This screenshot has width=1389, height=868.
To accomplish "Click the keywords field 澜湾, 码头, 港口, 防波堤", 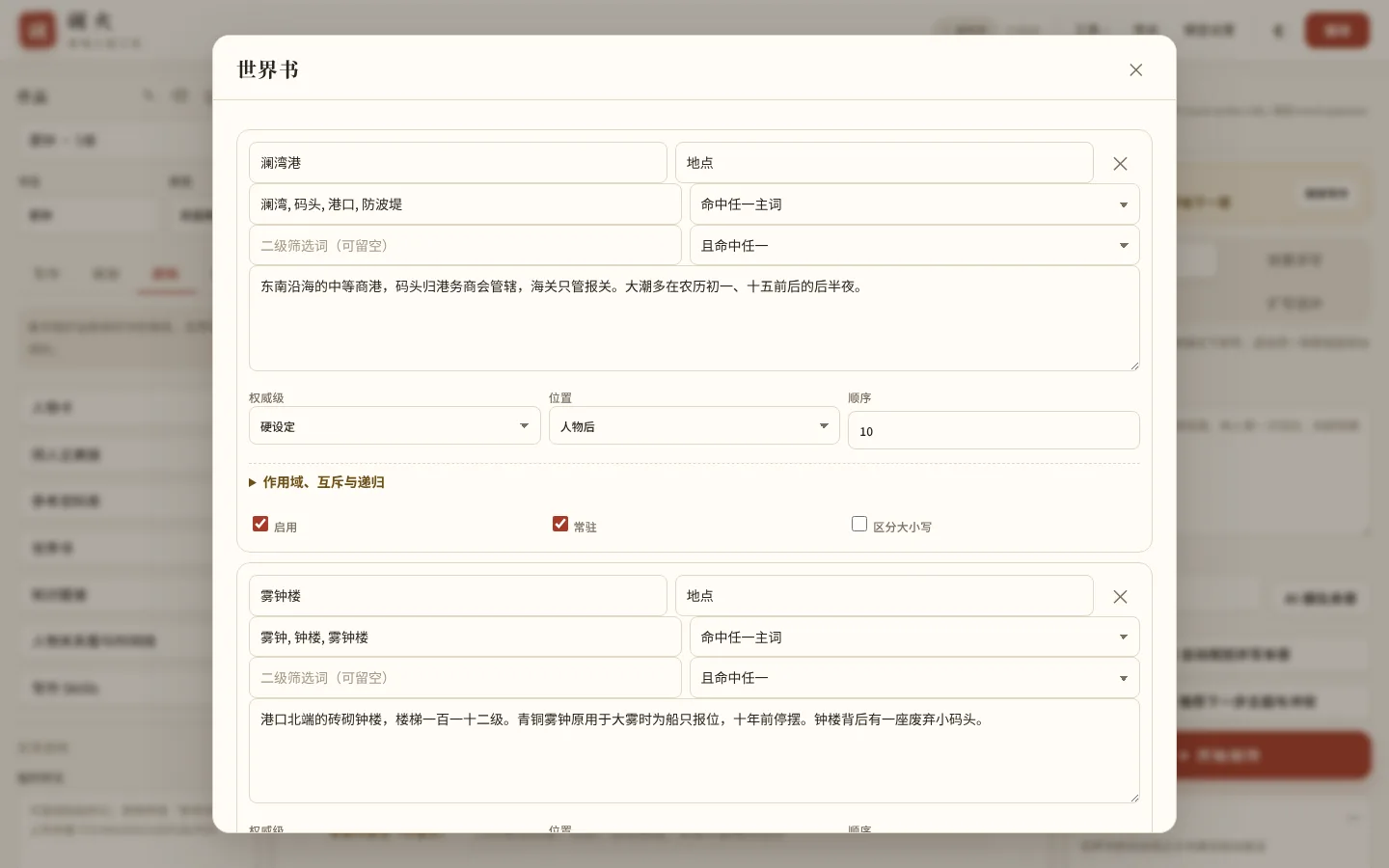I will tap(465, 204).
